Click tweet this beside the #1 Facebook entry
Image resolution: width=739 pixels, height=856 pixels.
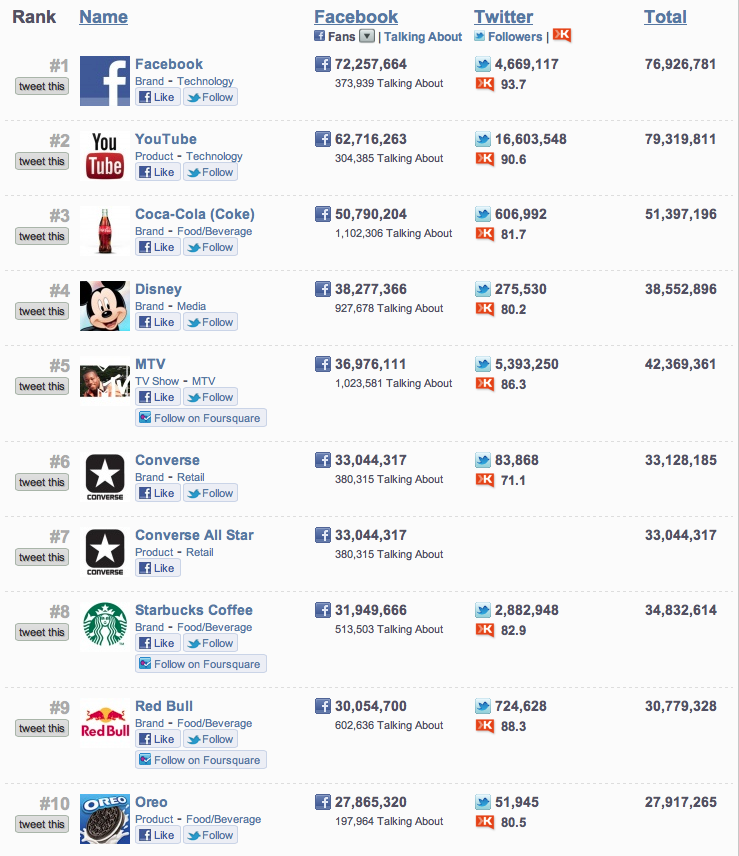click(x=41, y=86)
